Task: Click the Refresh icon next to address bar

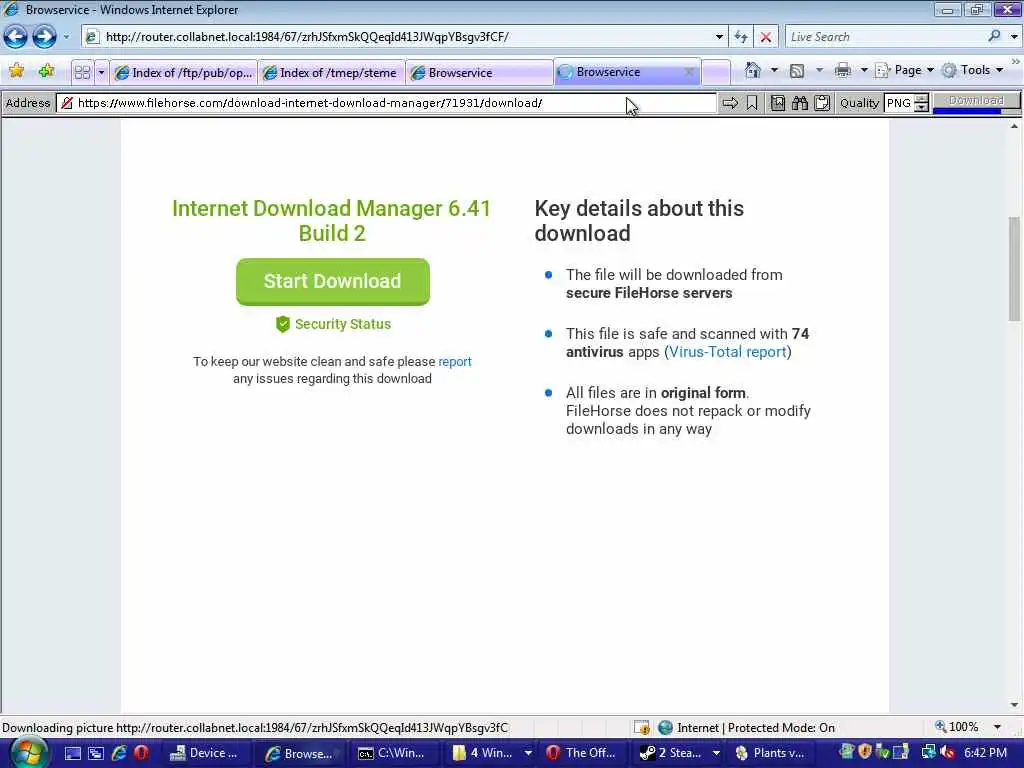Action: tap(741, 37)
